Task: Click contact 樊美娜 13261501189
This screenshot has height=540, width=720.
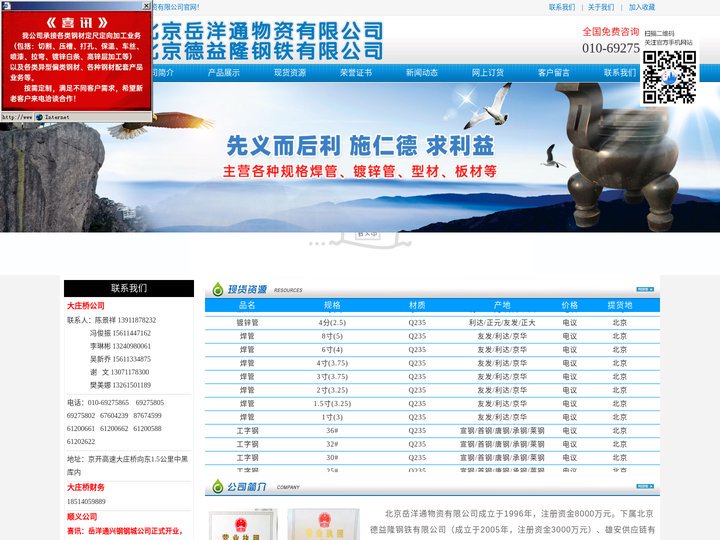Action: coord(120,385)
